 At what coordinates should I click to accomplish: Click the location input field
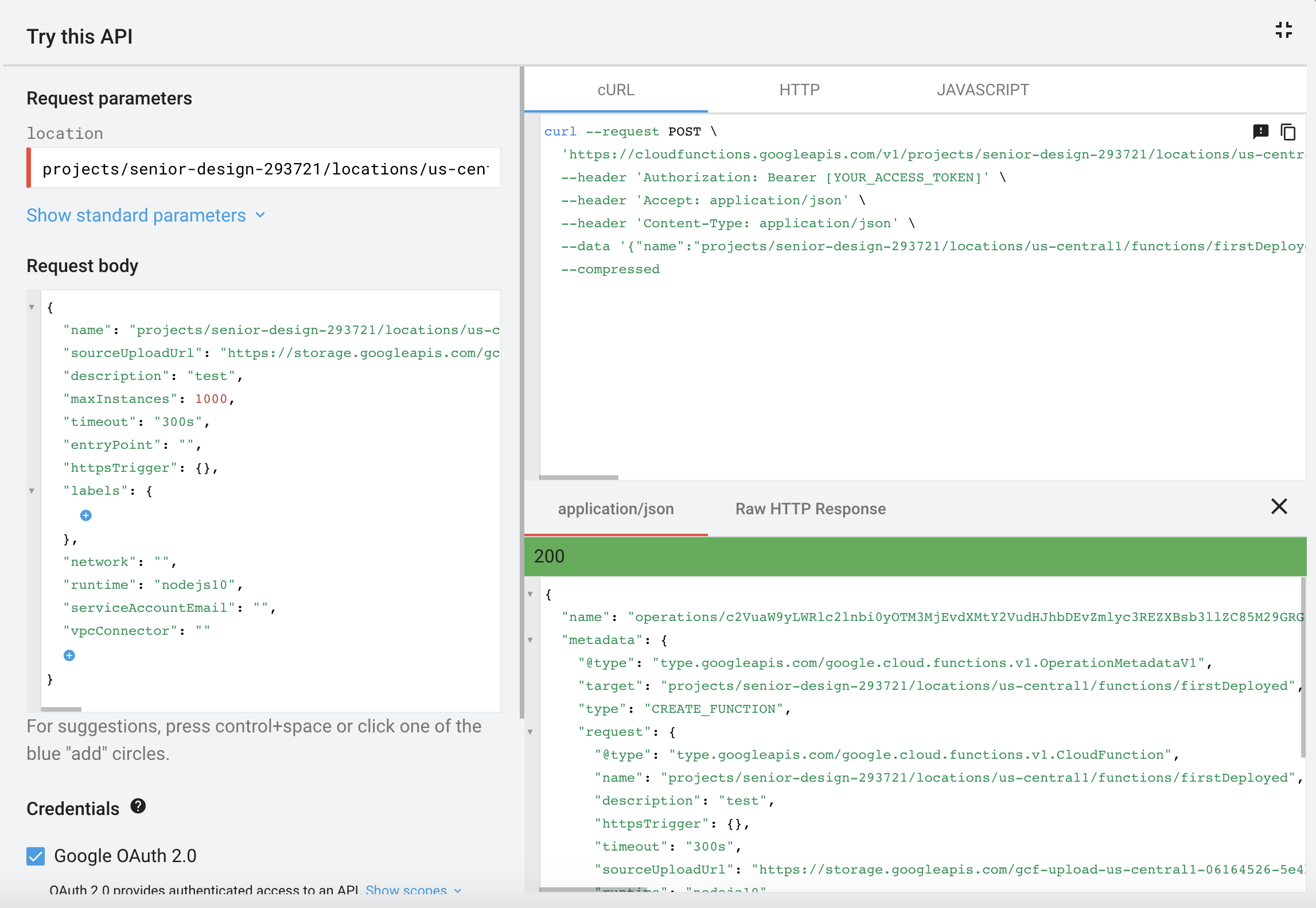tap(265, 169)
